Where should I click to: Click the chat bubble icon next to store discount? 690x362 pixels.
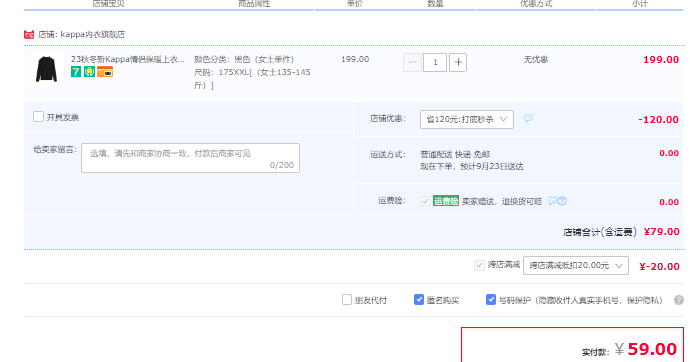click(528, 118)
